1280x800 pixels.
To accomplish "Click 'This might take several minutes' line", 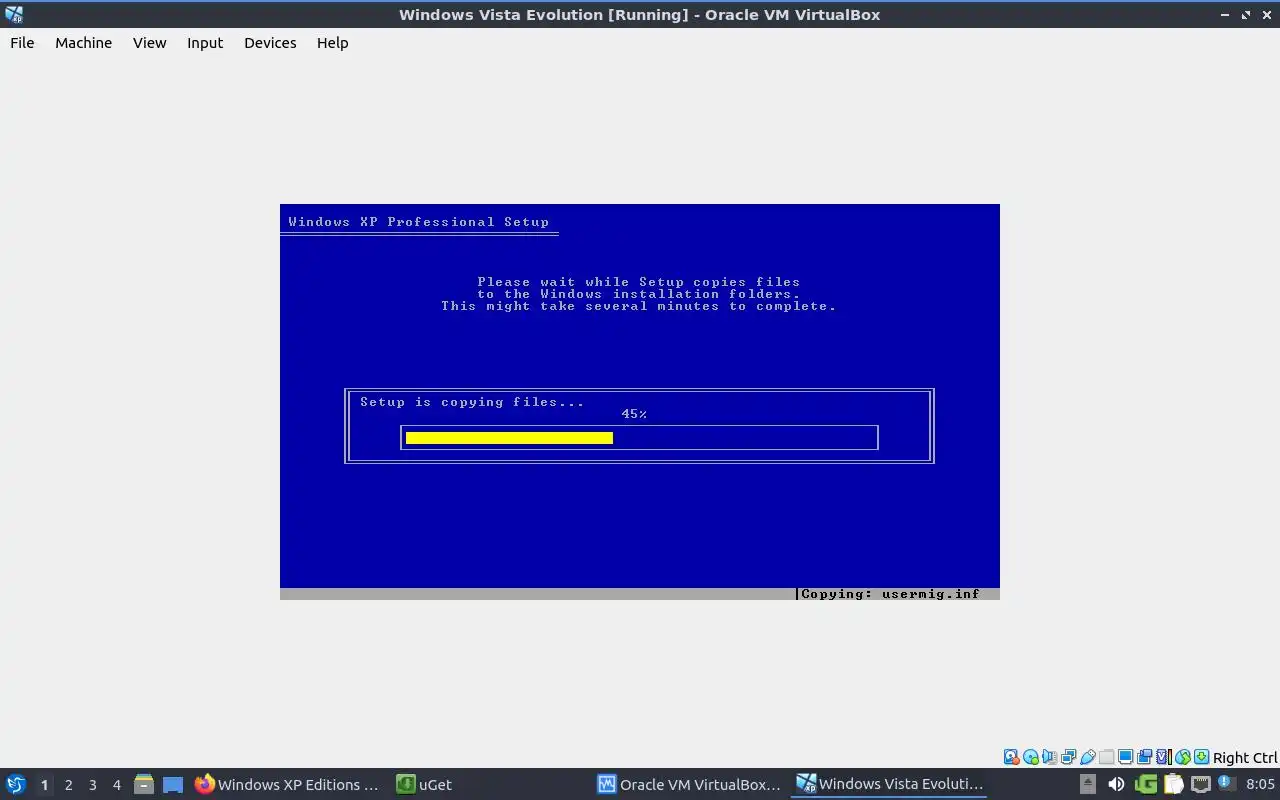I will [639, 306].
